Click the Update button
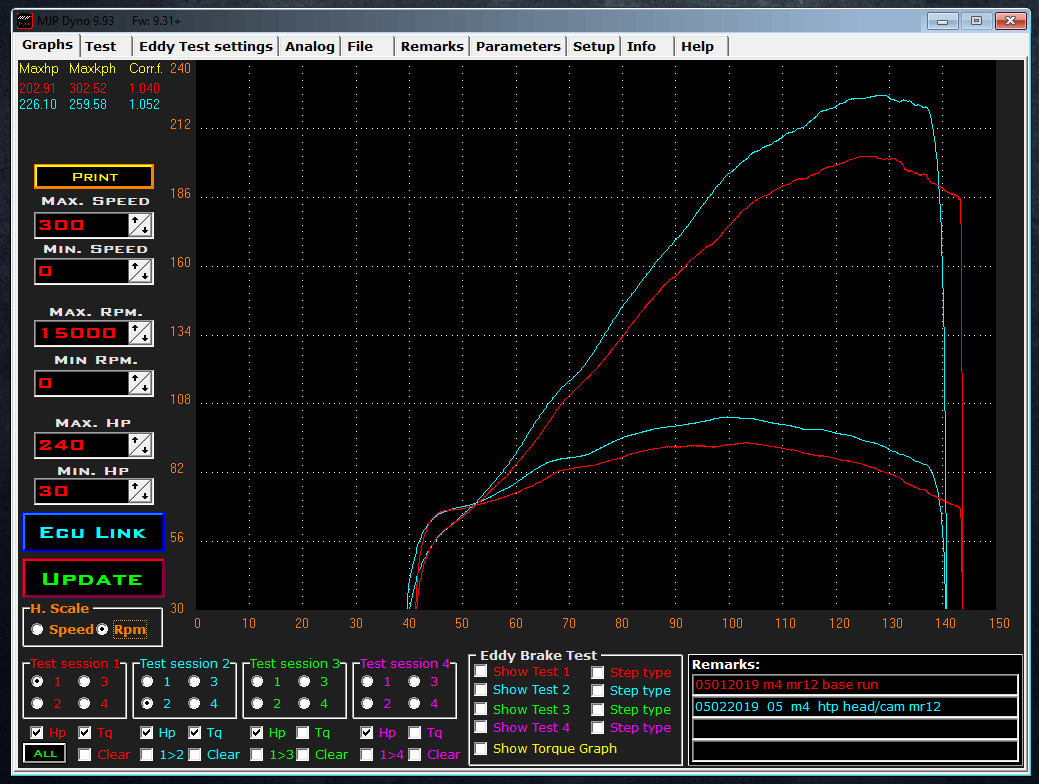The height and width of the screenshot is (784, 1039). click(x=93, y=579)
